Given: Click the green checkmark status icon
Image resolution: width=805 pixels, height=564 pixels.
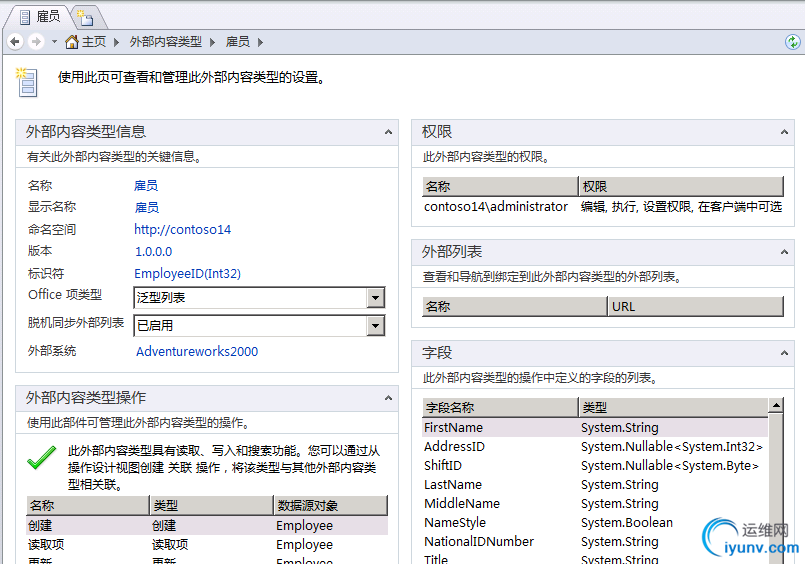Looking at the screenshot, I should coord(42,458).
